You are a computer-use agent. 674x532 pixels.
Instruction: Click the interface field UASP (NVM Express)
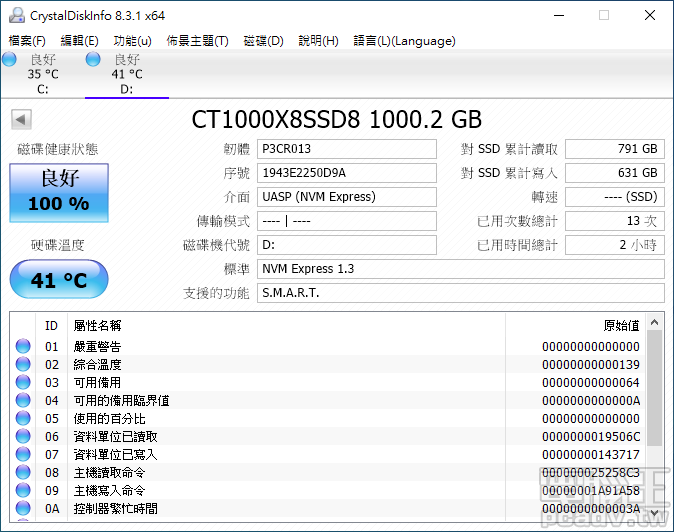tap(346, 197)
